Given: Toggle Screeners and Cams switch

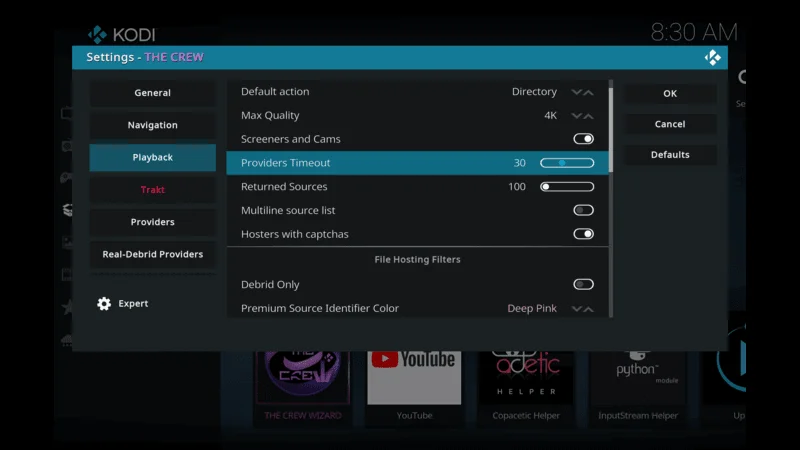Looking at the screenshot, I should tap(583, 139).
